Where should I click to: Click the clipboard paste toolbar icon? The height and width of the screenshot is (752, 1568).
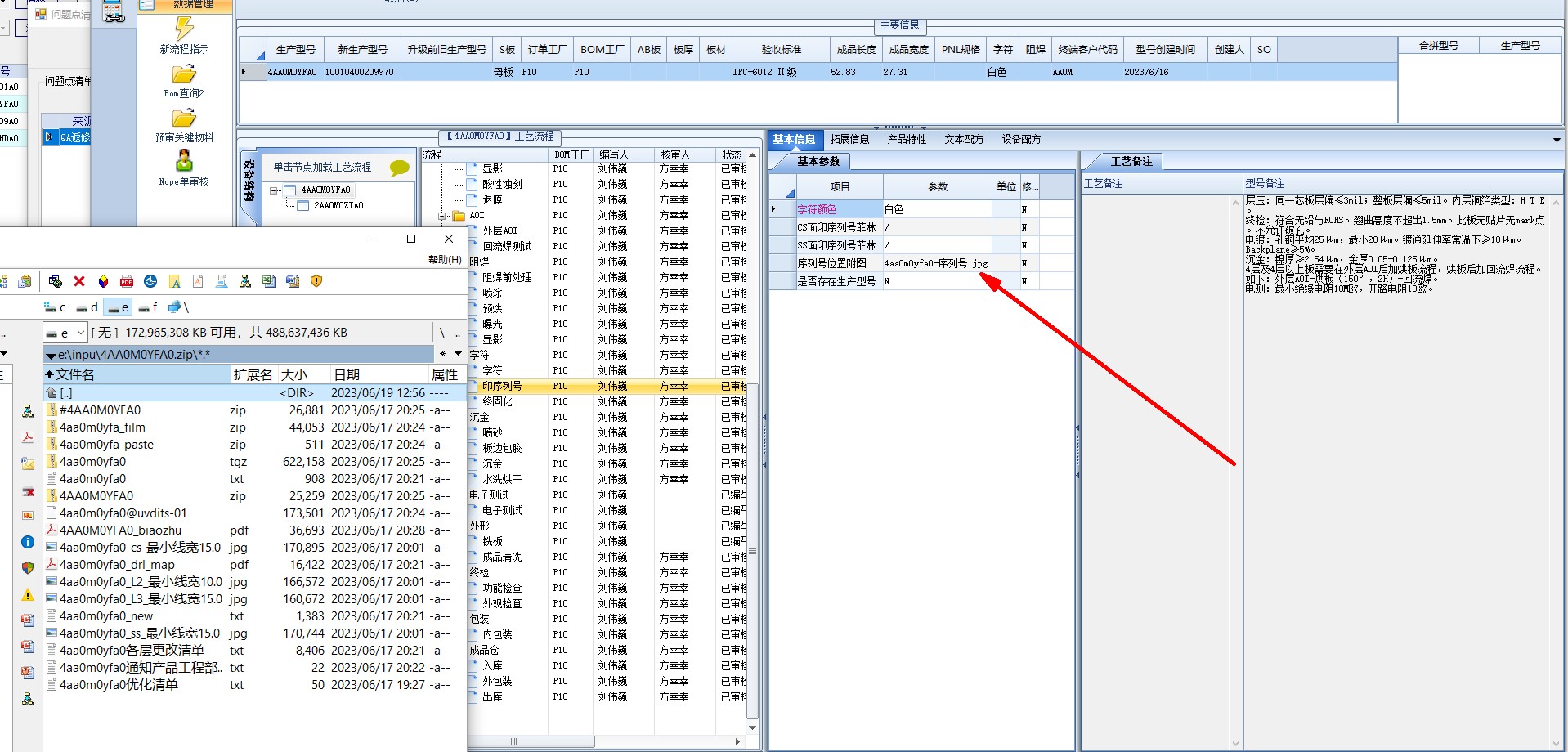pyautogui.click(x=25, y=281)
